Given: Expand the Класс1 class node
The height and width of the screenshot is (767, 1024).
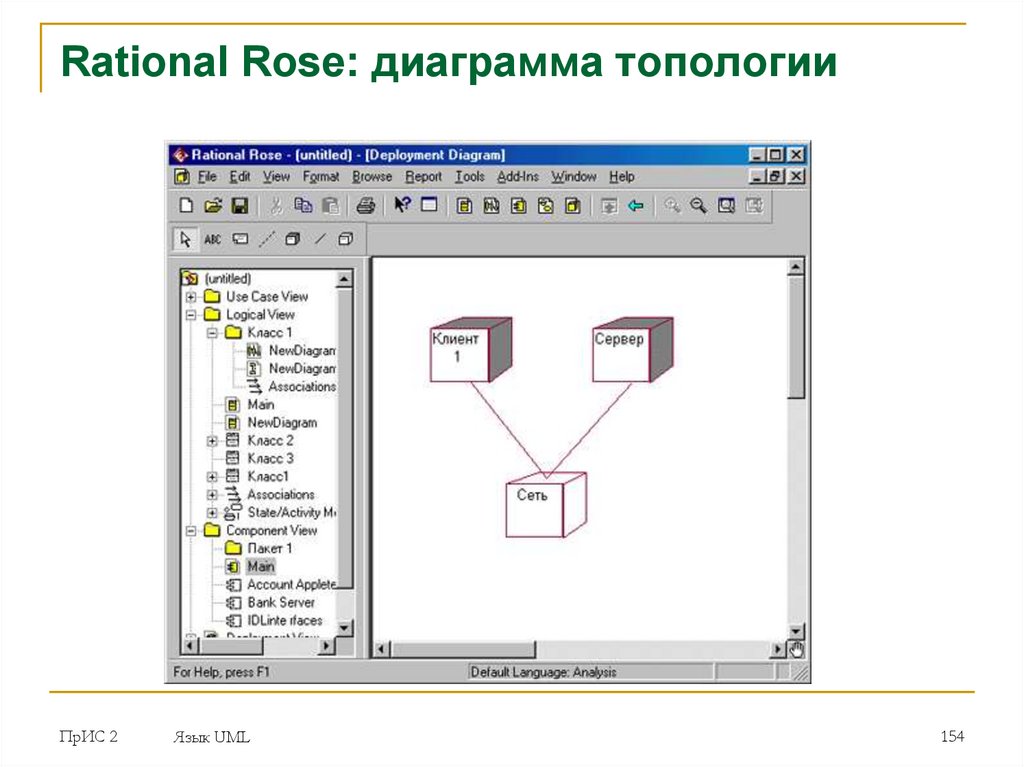Looking at the screenshot, I should point(212,477).
